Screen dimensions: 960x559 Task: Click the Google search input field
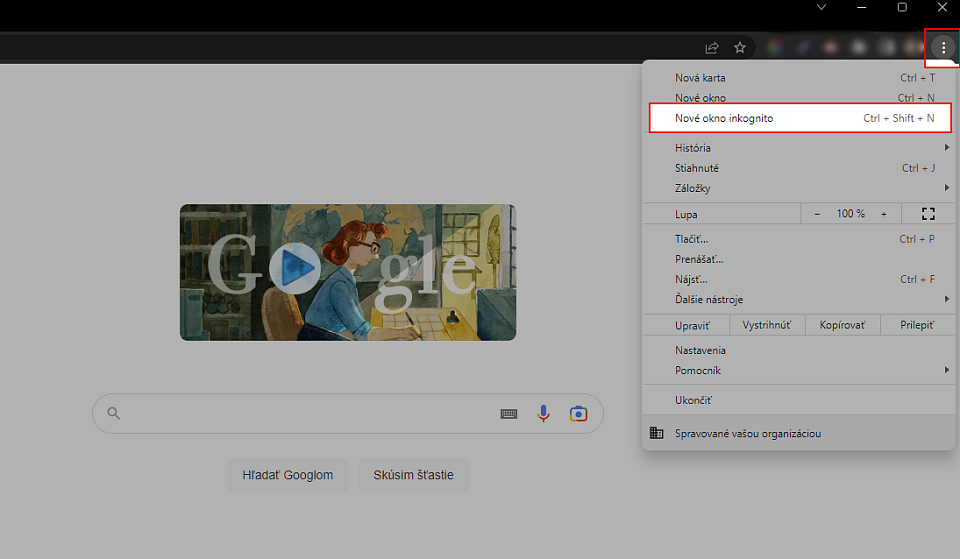point(348,413)
